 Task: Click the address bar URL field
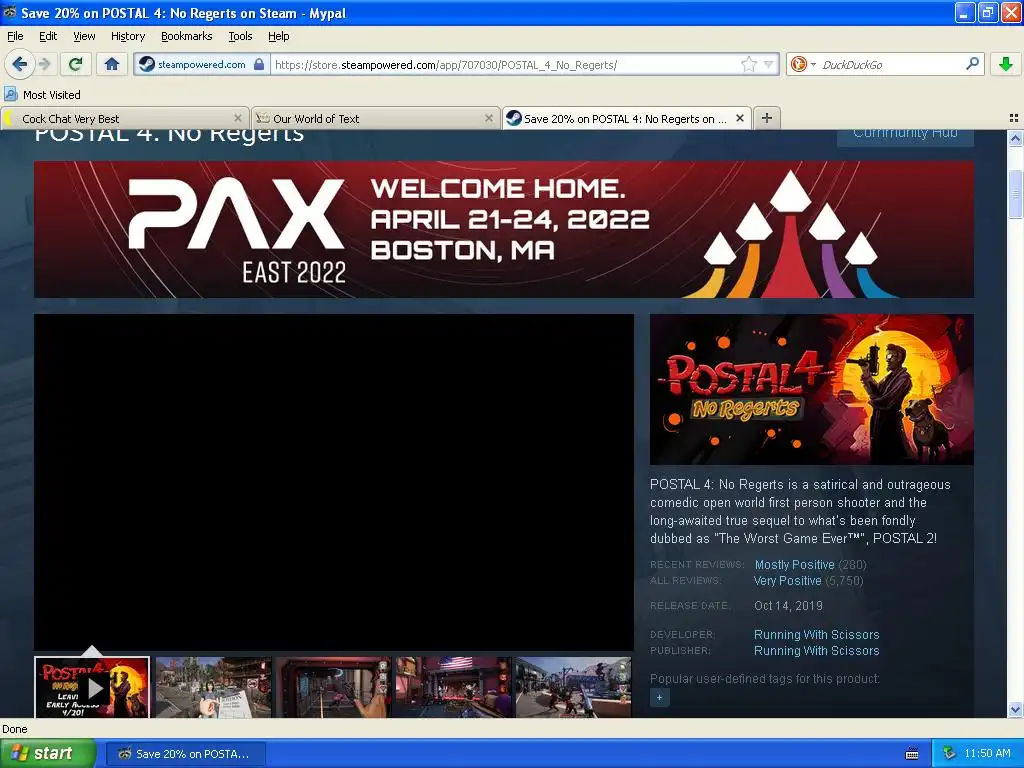tap(506, 64)
